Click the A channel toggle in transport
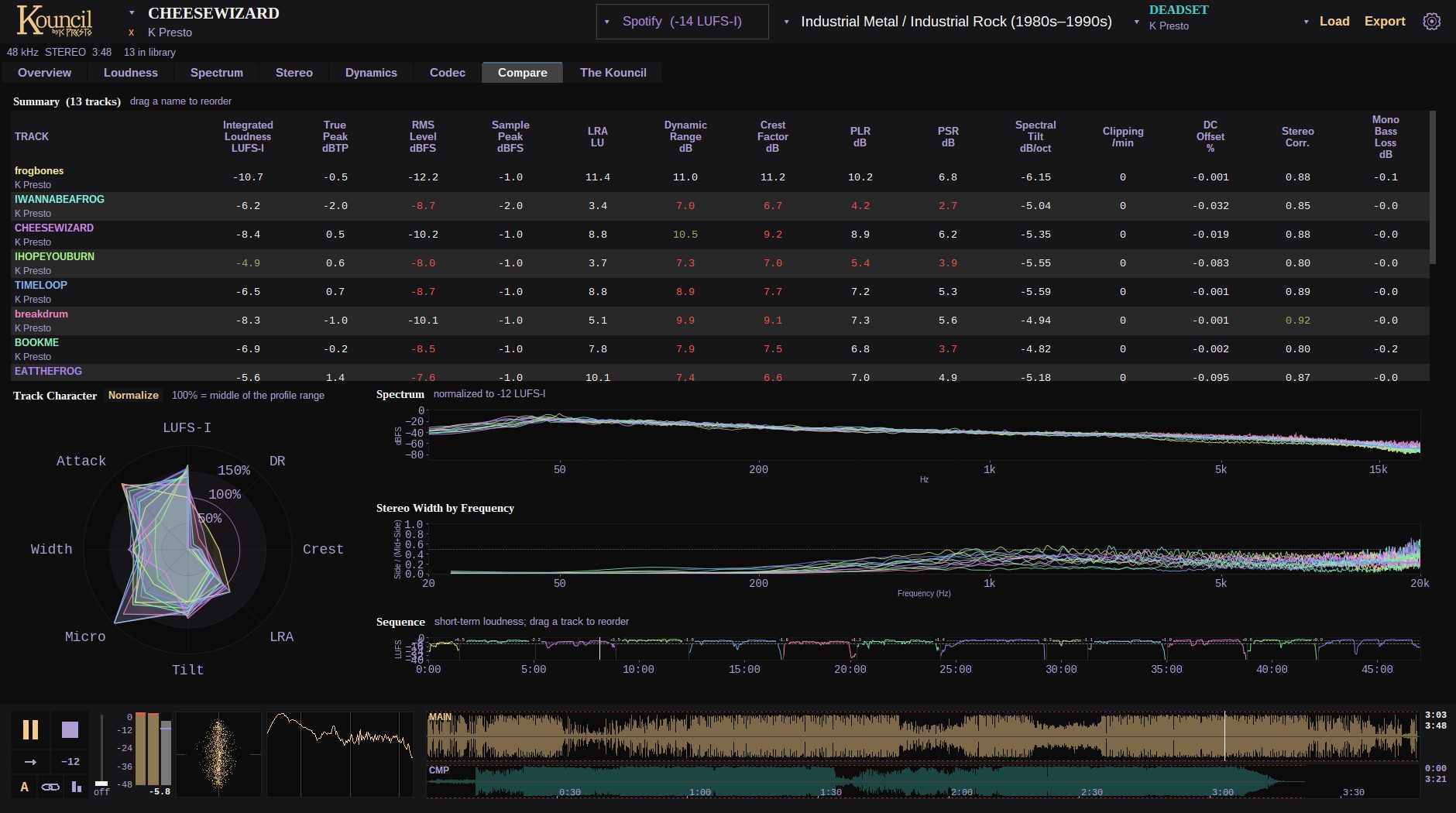1456x813 pixels. pyautogui.click(x=24, y=787)
